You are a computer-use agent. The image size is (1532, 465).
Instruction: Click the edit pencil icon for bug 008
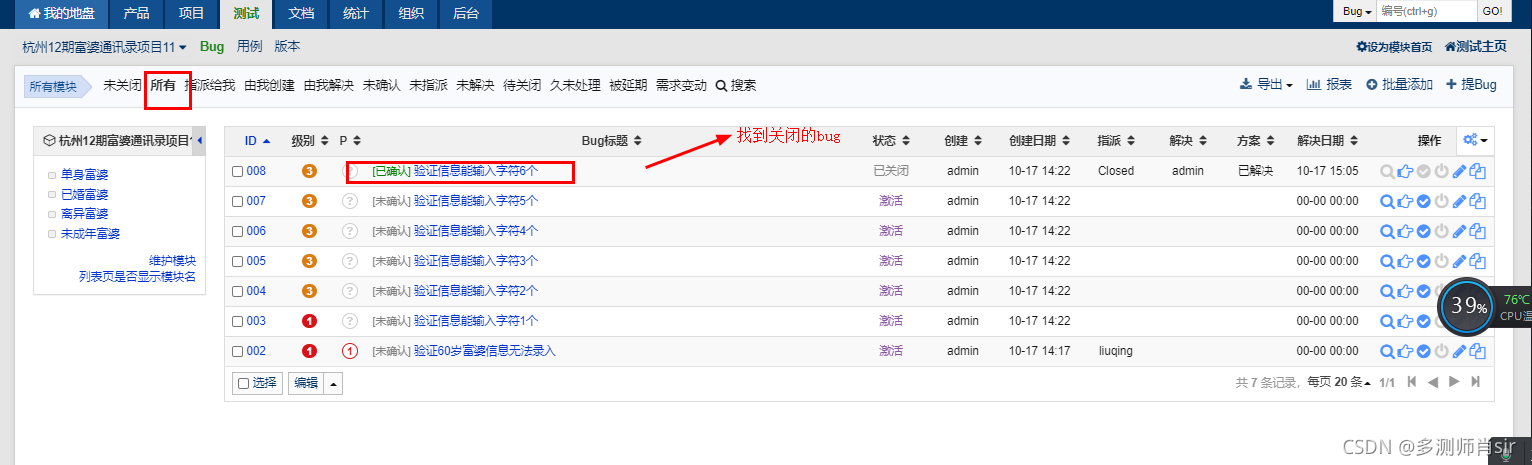pyautogui.click(x=1459, y=171)
